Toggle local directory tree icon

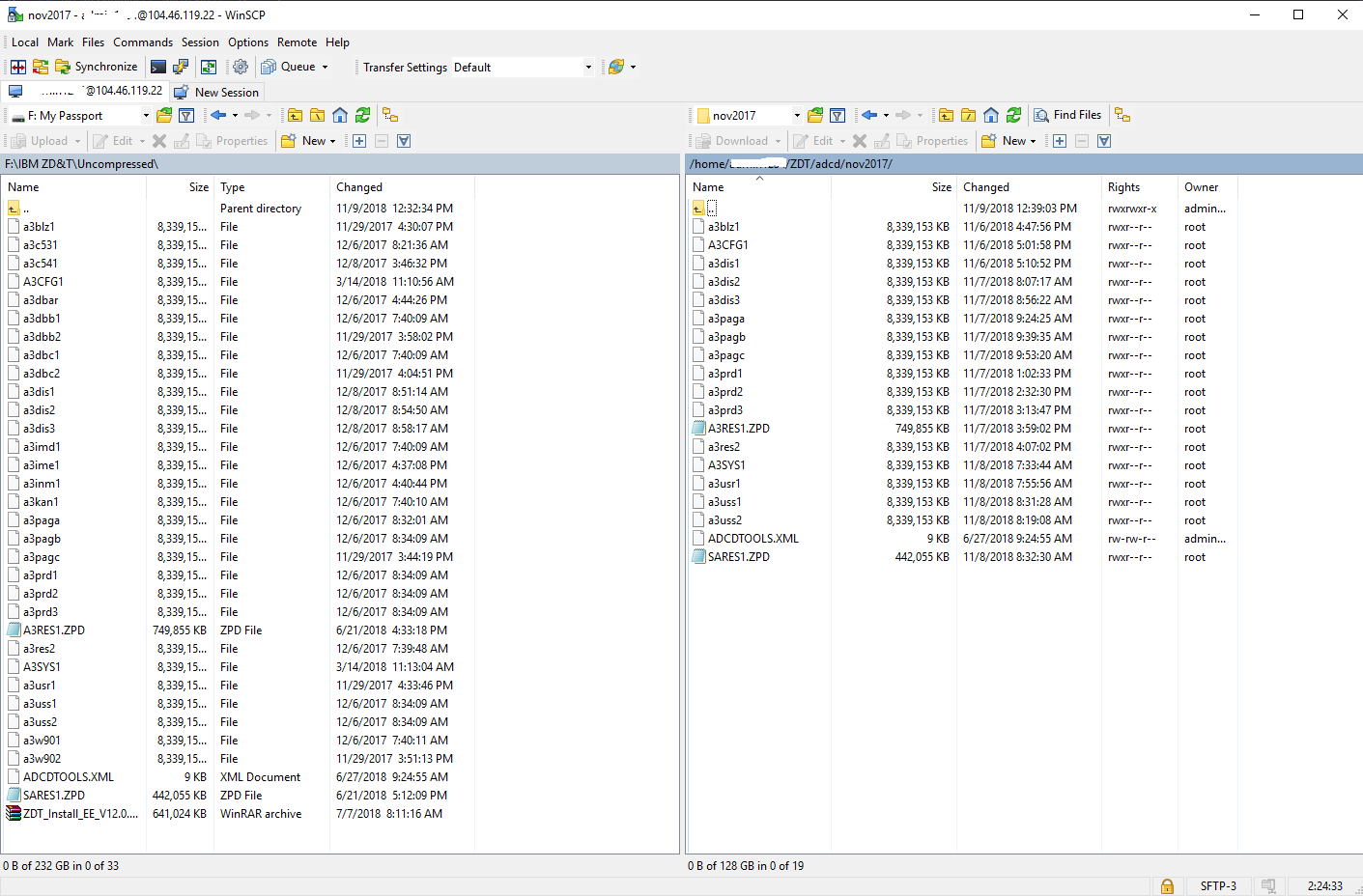[x=390, y=115]
